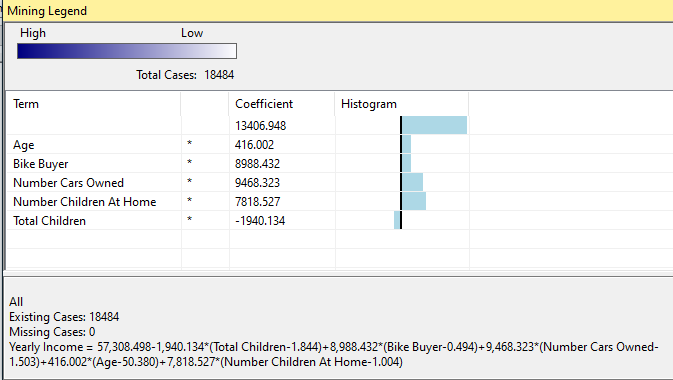Screen dimensions: 673x380
Task: Click the 'All' node label in the description
Action: pos(16,301)
